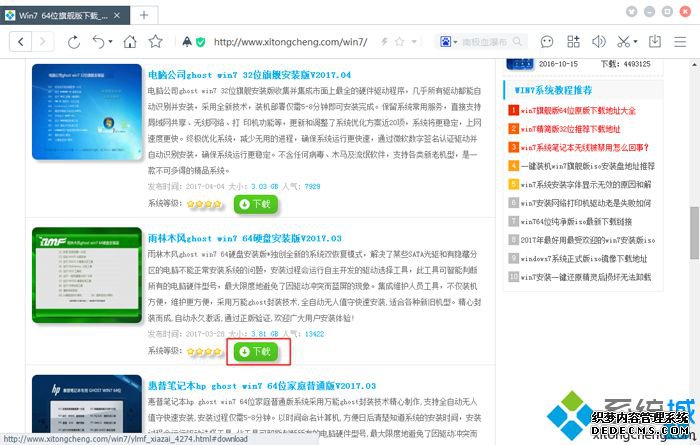The image size is (700, 445).
Task: Open the extensions grid plus icon
Action: pyautogui.click(x=573, y=42)
